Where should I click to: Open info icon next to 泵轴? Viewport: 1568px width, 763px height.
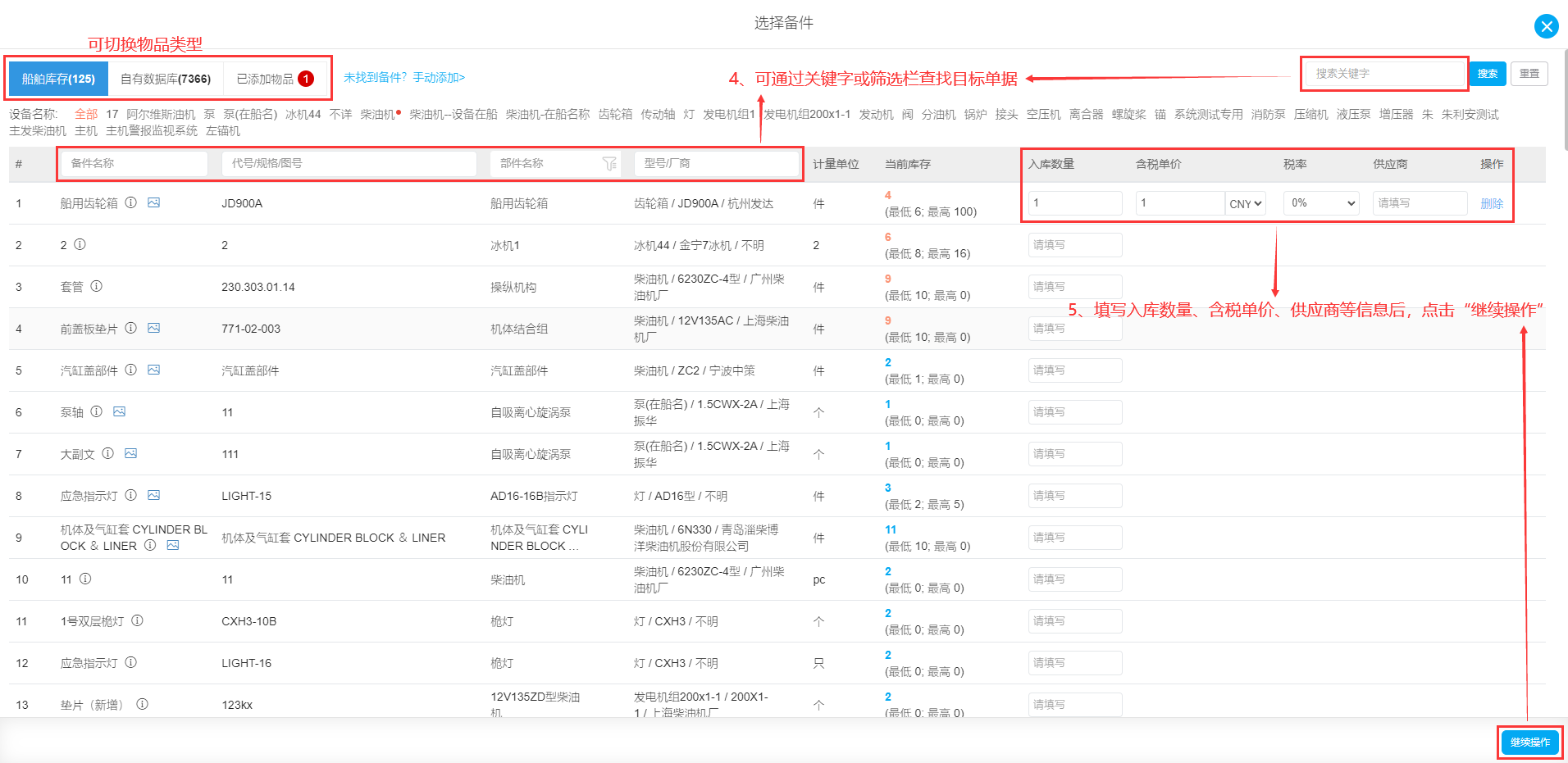click(96, 411)
